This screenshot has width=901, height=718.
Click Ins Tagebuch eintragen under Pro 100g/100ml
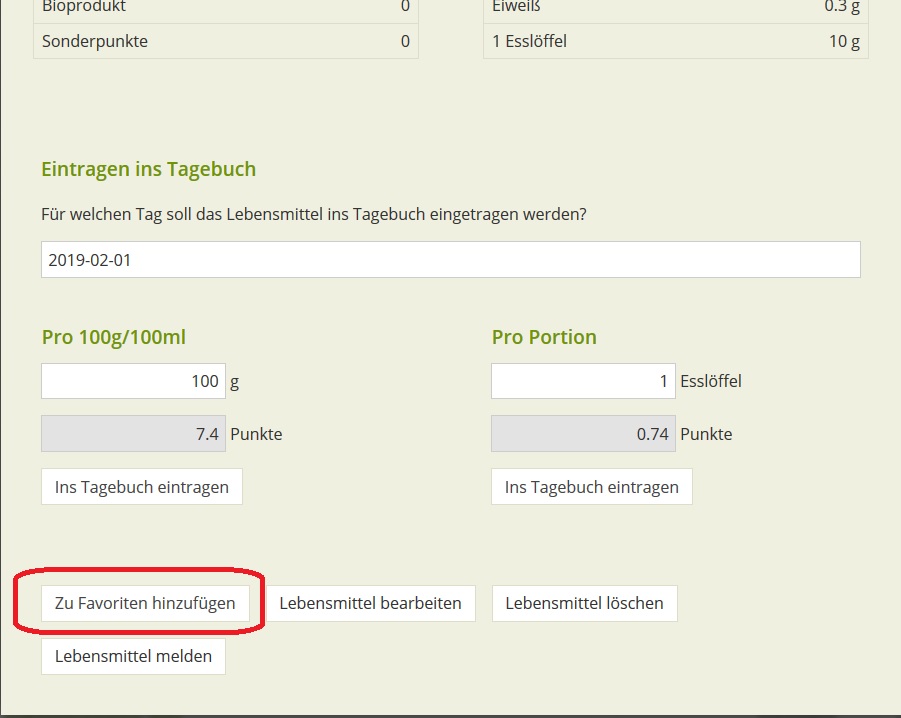click(142, 487)
